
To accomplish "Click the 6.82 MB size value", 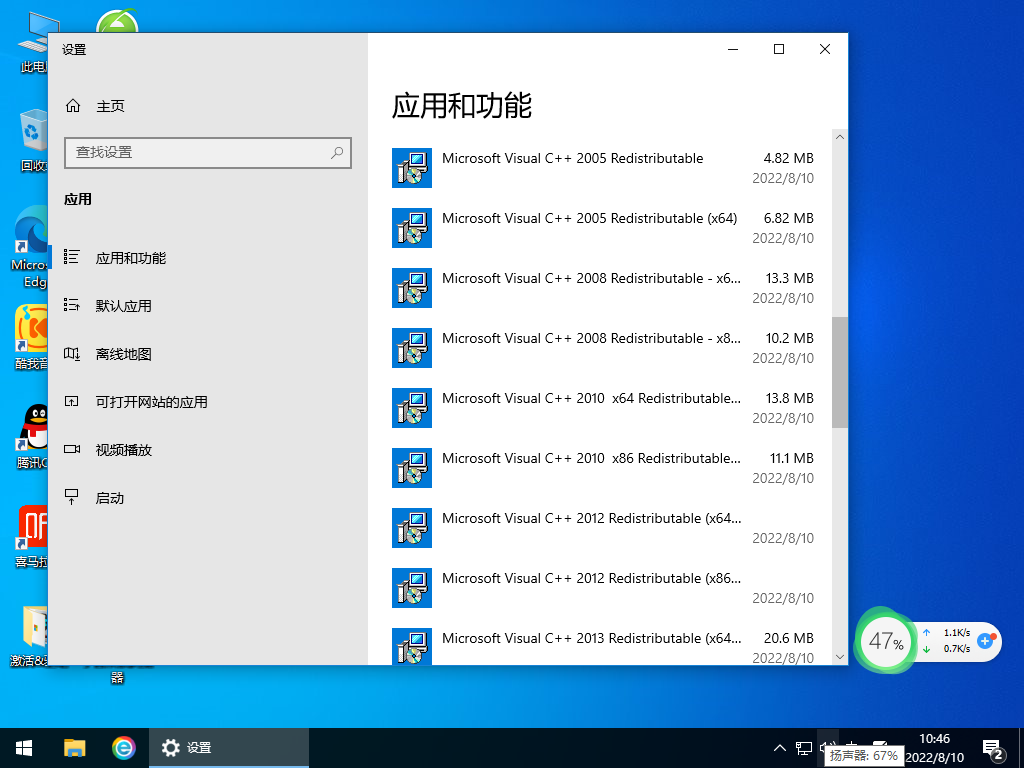I will tap(788, 218).
